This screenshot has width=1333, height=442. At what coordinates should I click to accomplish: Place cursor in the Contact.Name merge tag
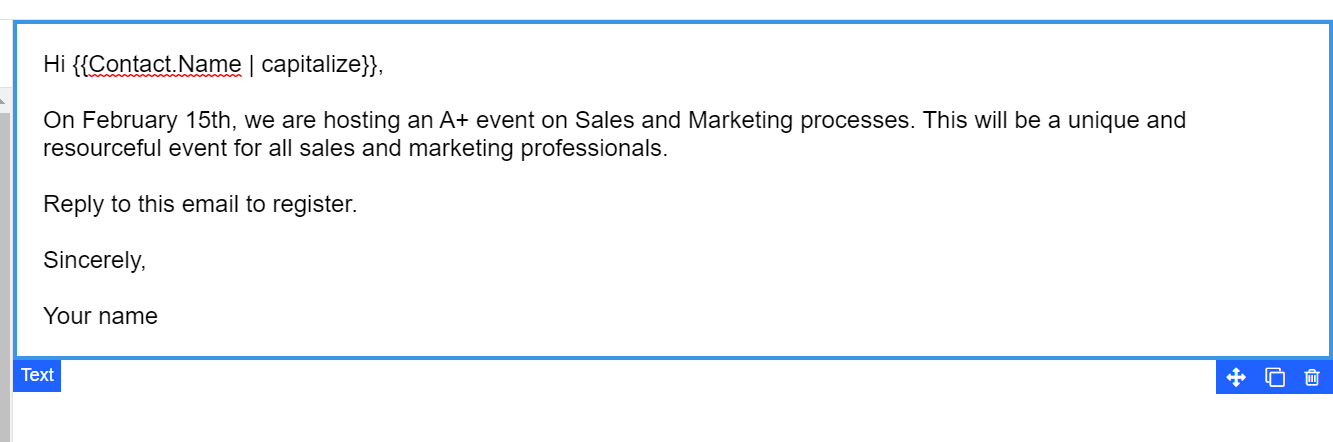165,65
